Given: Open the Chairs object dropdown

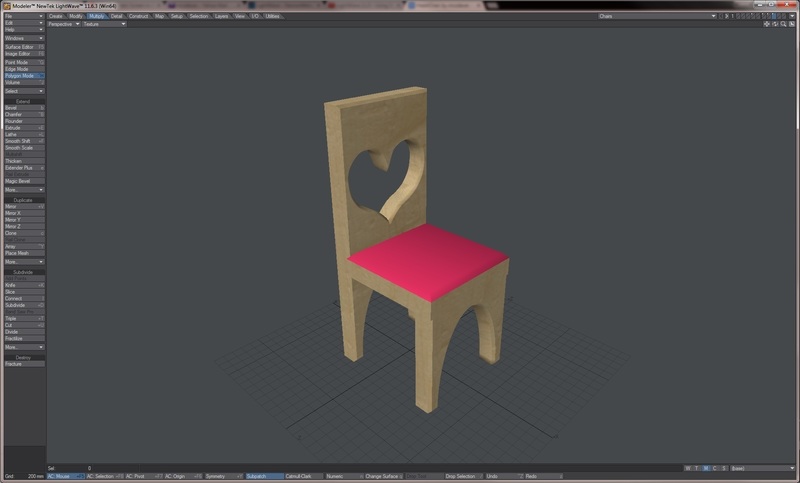Looking at the screenshot, I should click(x=657, y=16).
